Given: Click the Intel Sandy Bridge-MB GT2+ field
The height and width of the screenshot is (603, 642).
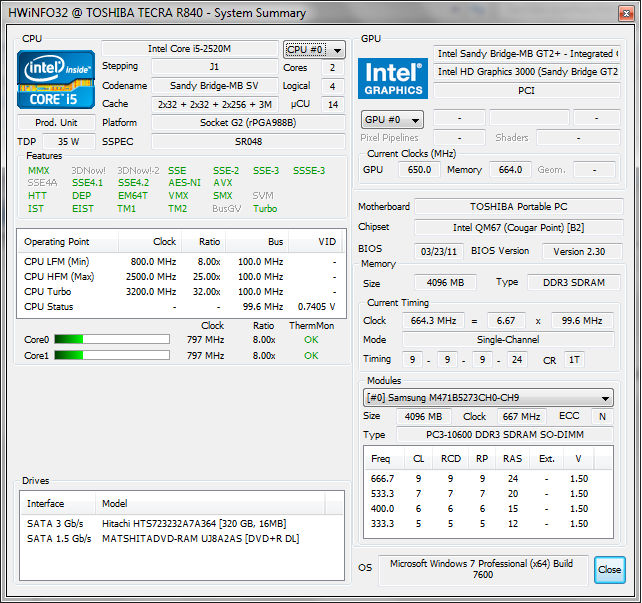Looking at the screenshot, I should tap(527, 54).
